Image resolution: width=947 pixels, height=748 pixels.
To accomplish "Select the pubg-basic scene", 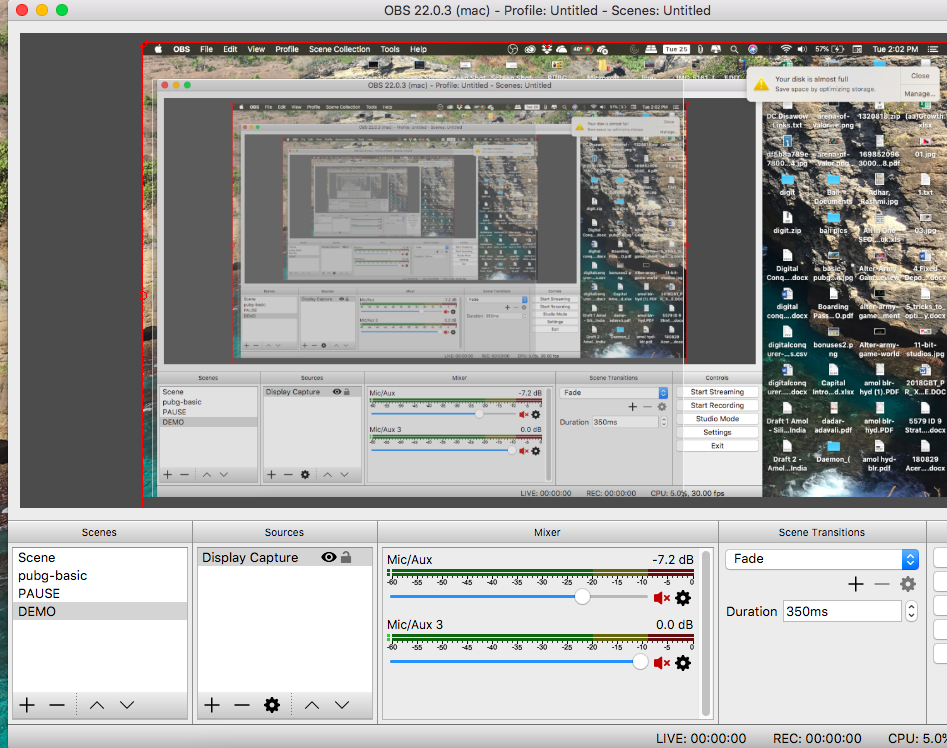I will (100, 575).
